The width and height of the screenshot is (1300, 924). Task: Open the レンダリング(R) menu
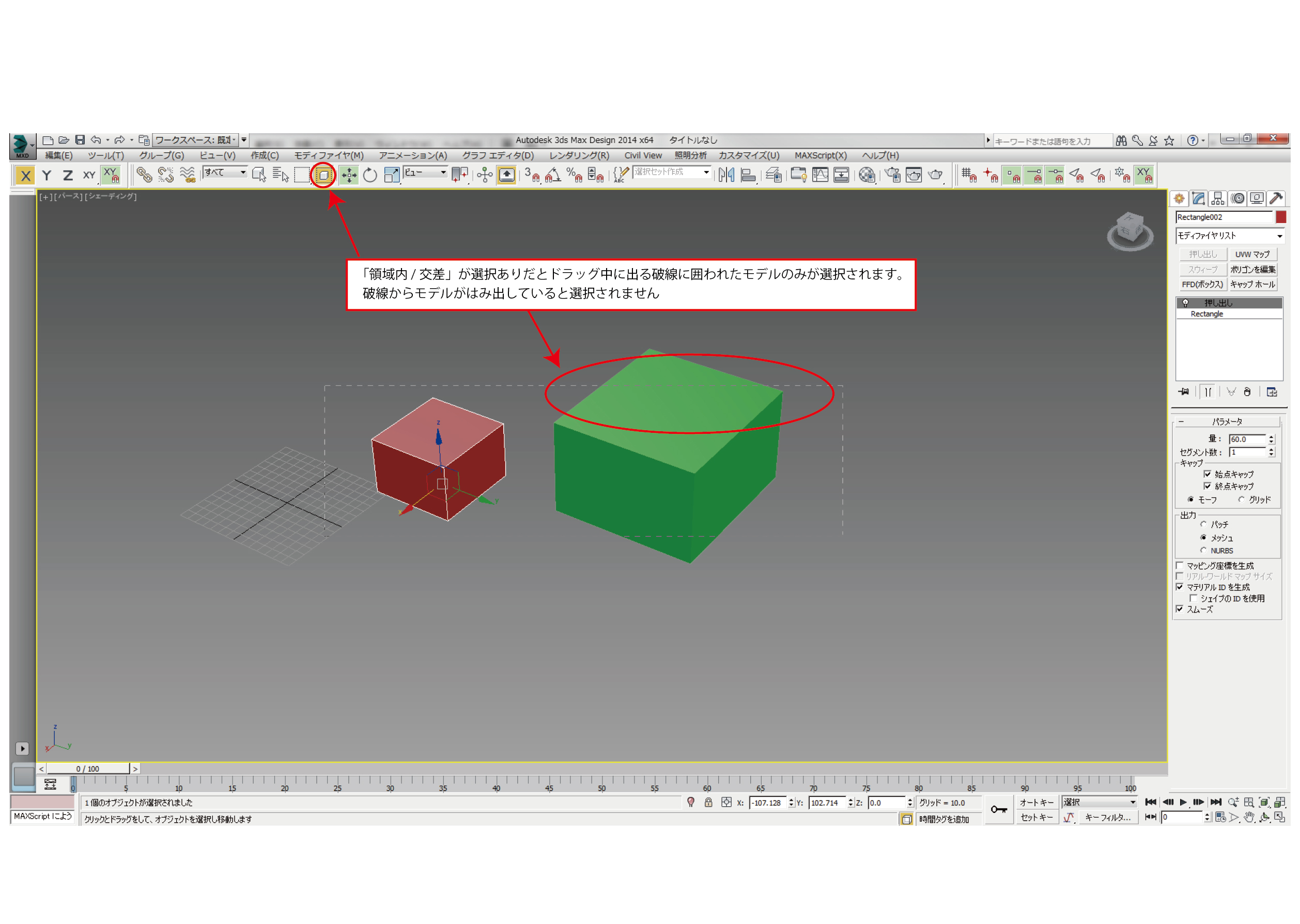pyautogui.click(x=578, y=155)
